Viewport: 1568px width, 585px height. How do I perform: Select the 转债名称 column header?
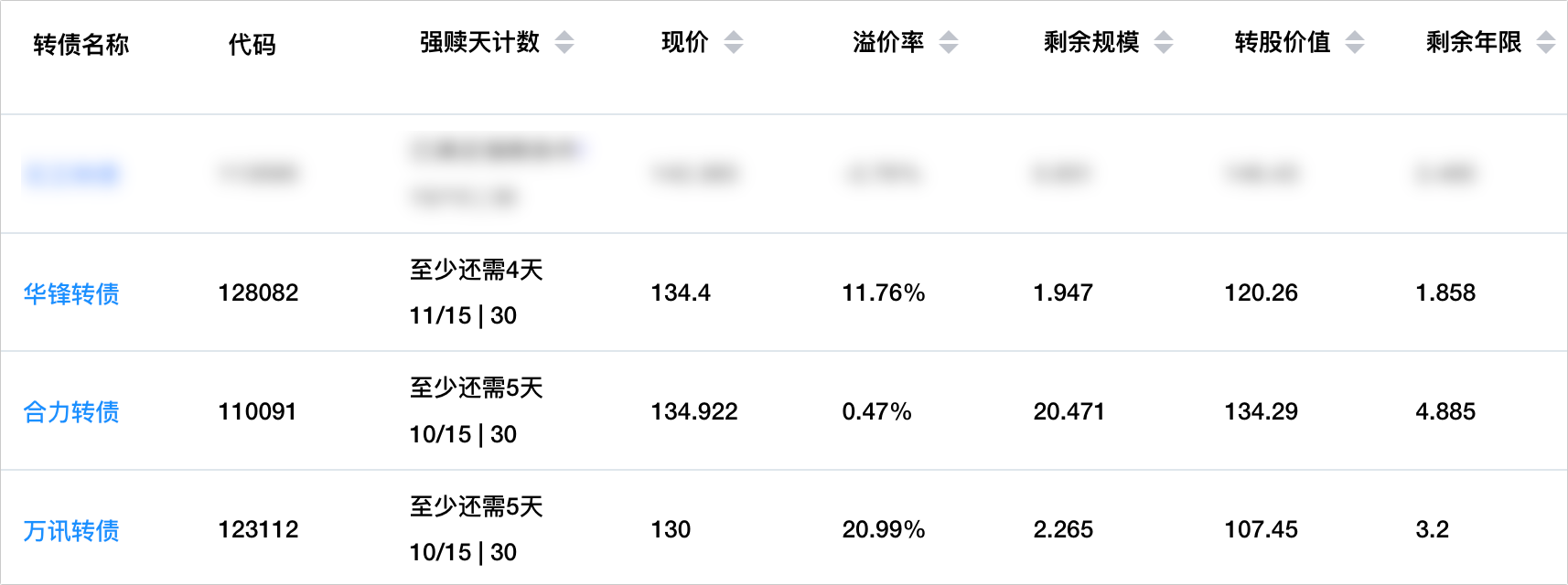[81, 44]
